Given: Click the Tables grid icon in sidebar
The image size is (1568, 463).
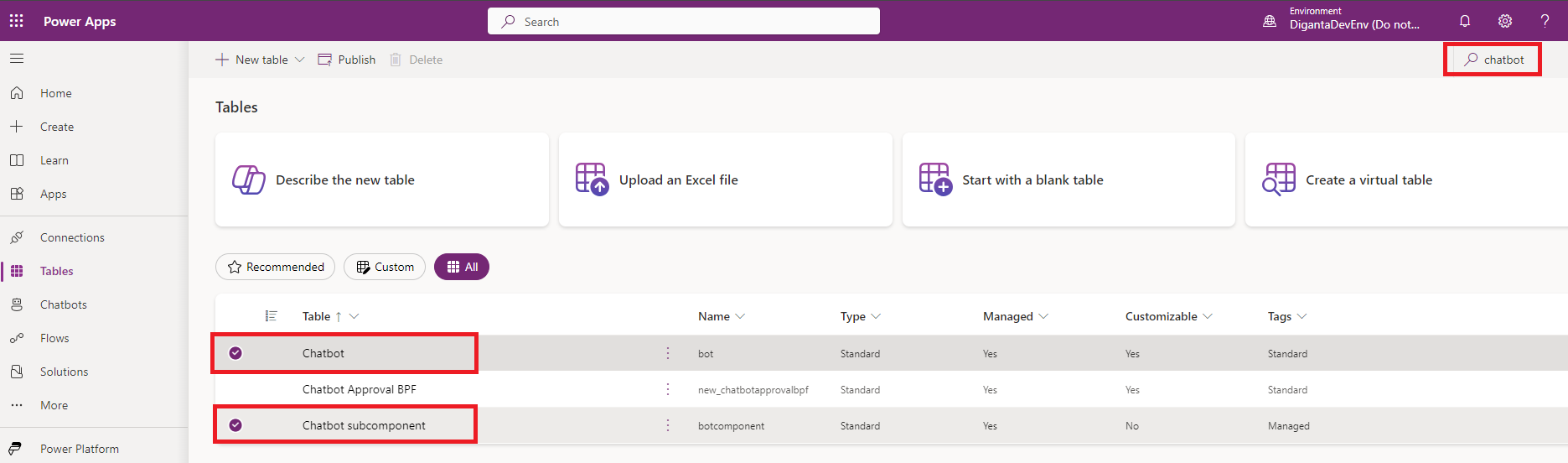Looking at the screenshot, I should (x=17, y=271).
